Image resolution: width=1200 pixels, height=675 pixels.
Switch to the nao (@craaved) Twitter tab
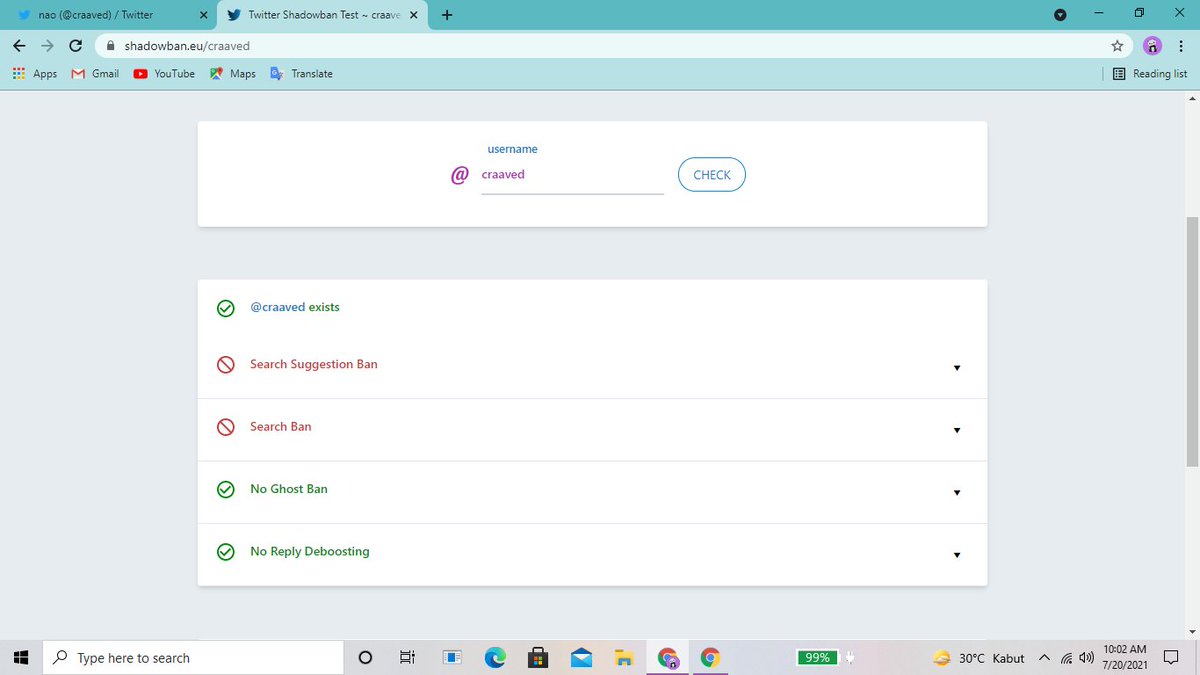pyautogui.click(x=109, y=15)
